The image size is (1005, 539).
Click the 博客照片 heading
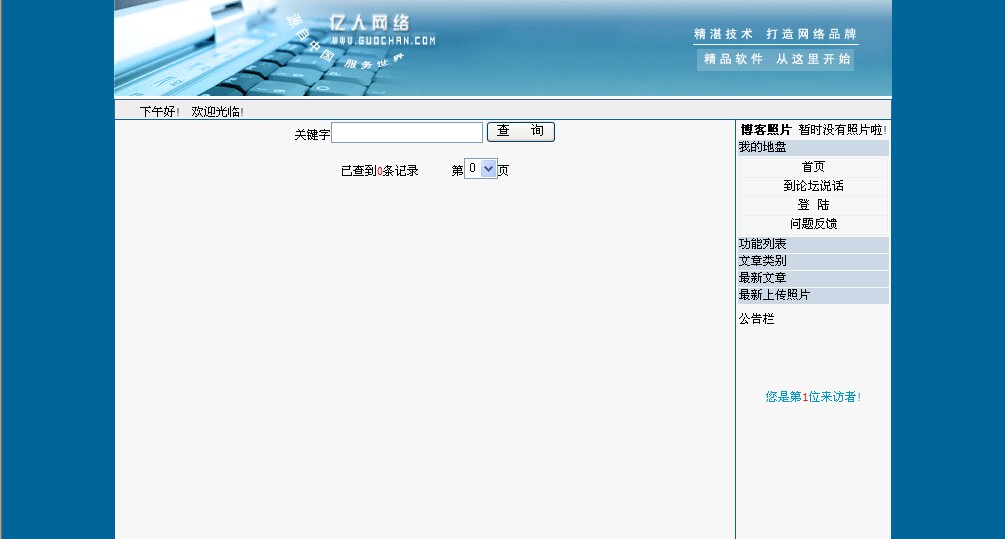766,130
